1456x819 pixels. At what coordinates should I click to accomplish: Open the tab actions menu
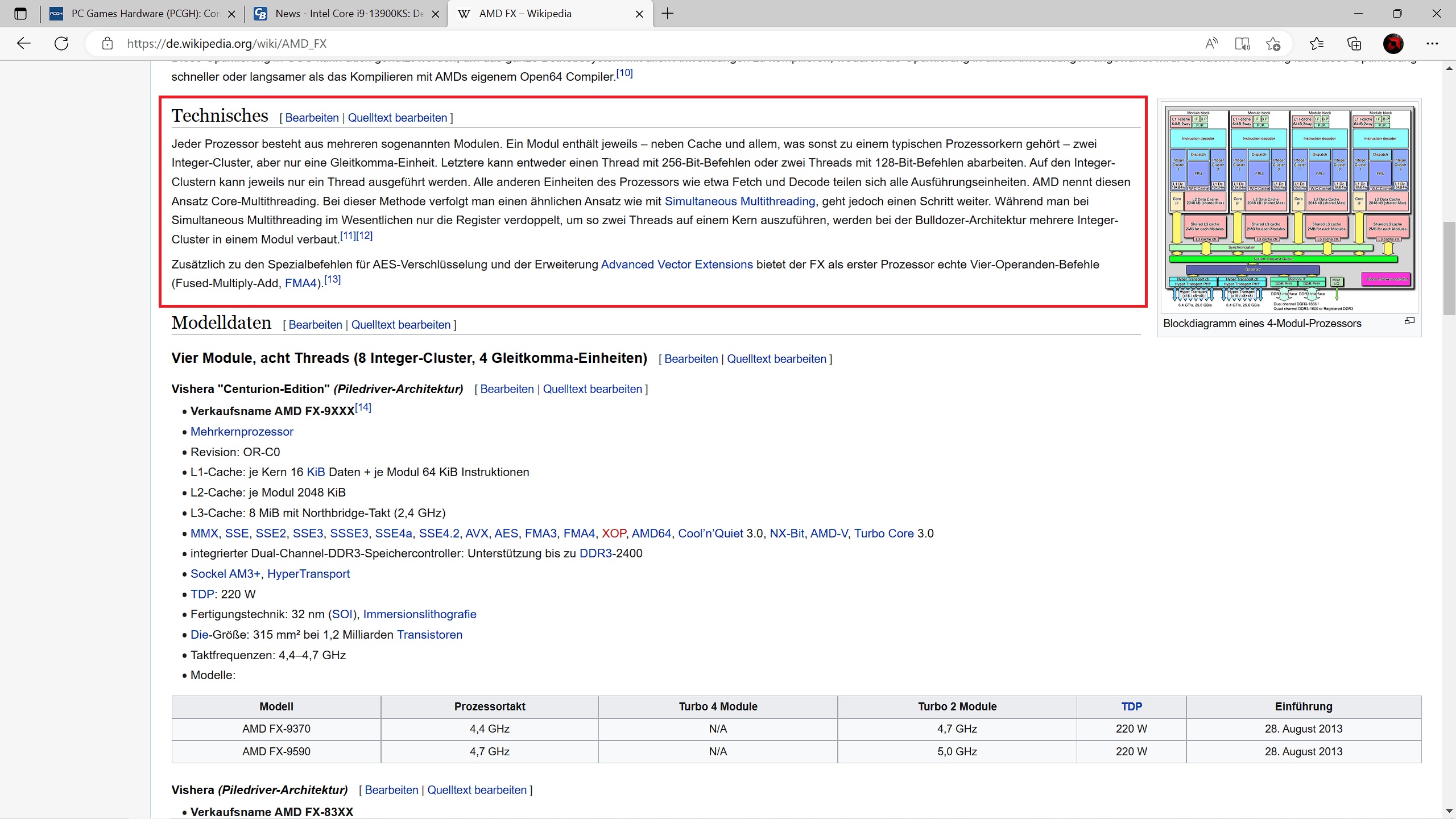[x=20, y=14]
